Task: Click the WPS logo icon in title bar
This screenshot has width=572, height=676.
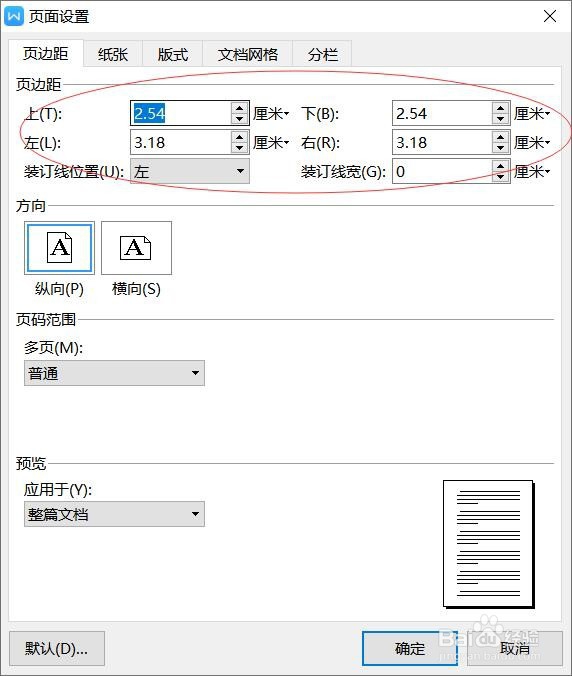Action: tap(14, 16)
